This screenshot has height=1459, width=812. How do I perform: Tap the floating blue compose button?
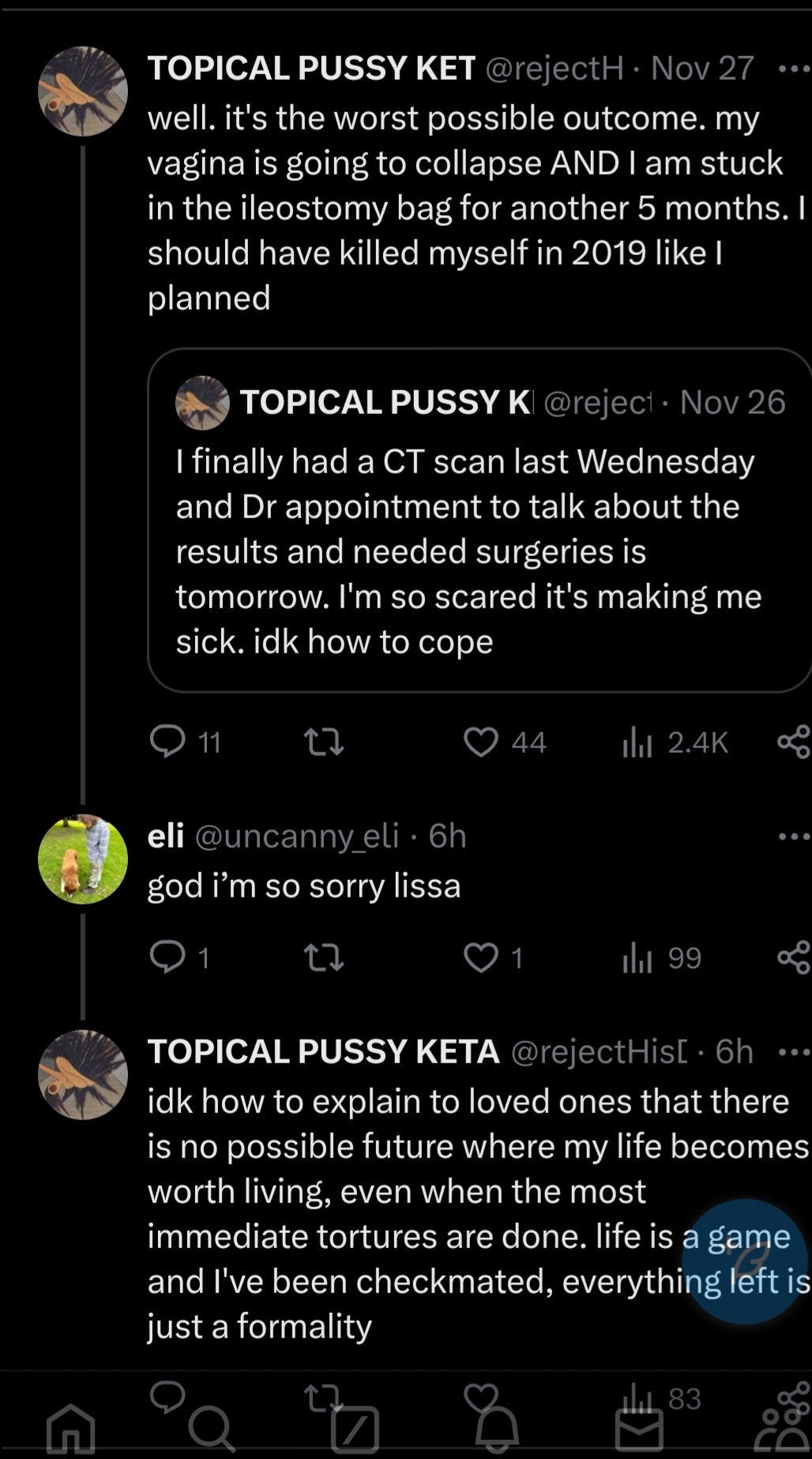746,1261
